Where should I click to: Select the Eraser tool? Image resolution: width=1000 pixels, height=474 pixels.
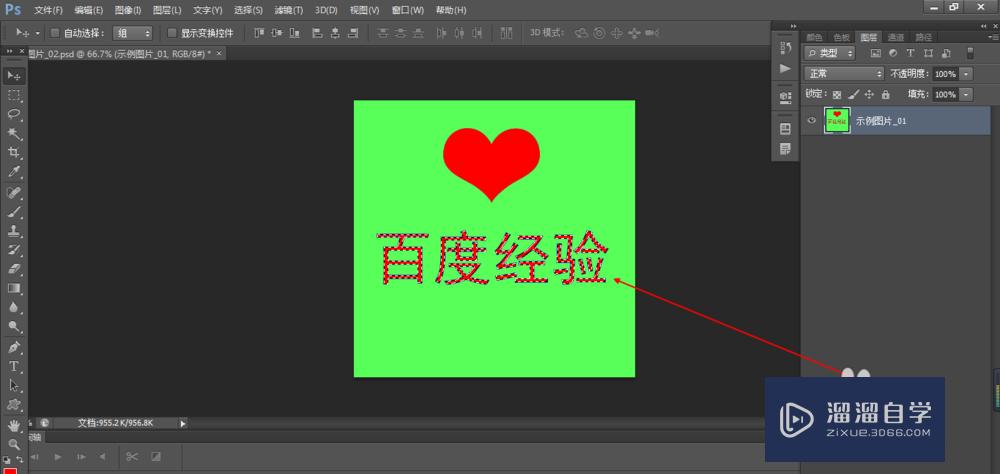coord(13,269)
